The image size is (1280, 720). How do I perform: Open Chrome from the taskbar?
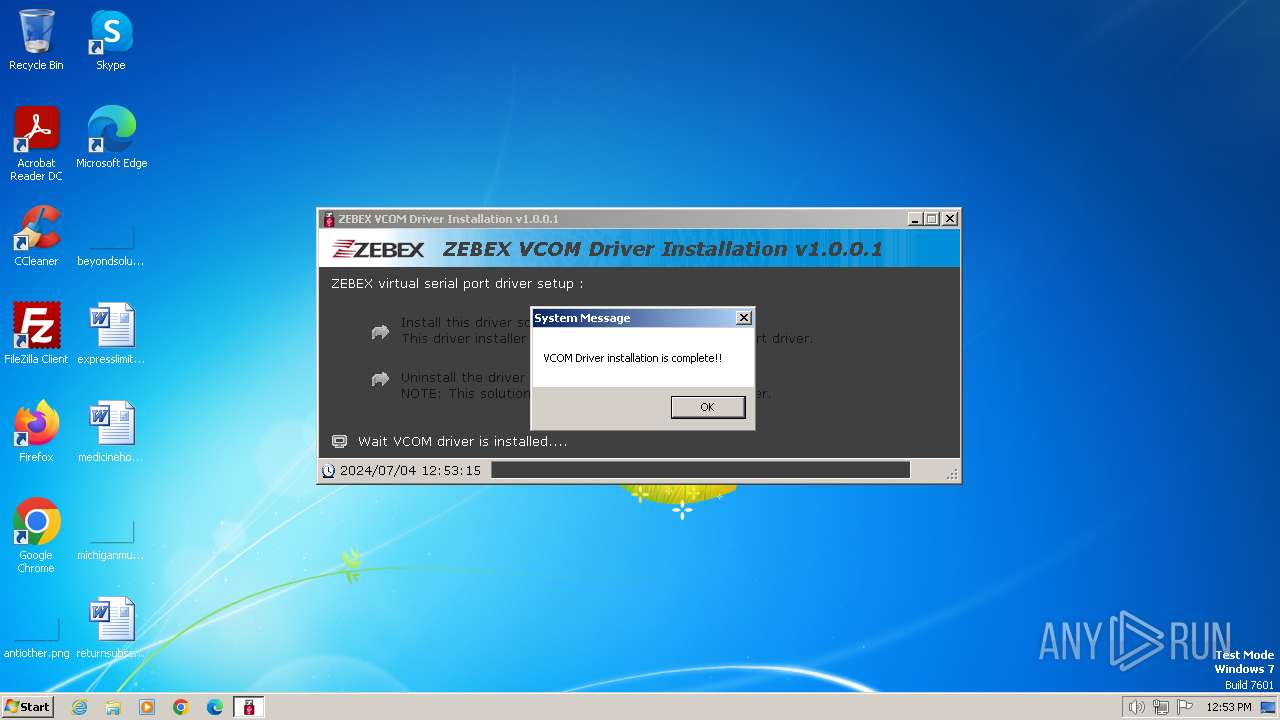pos(181,707)
